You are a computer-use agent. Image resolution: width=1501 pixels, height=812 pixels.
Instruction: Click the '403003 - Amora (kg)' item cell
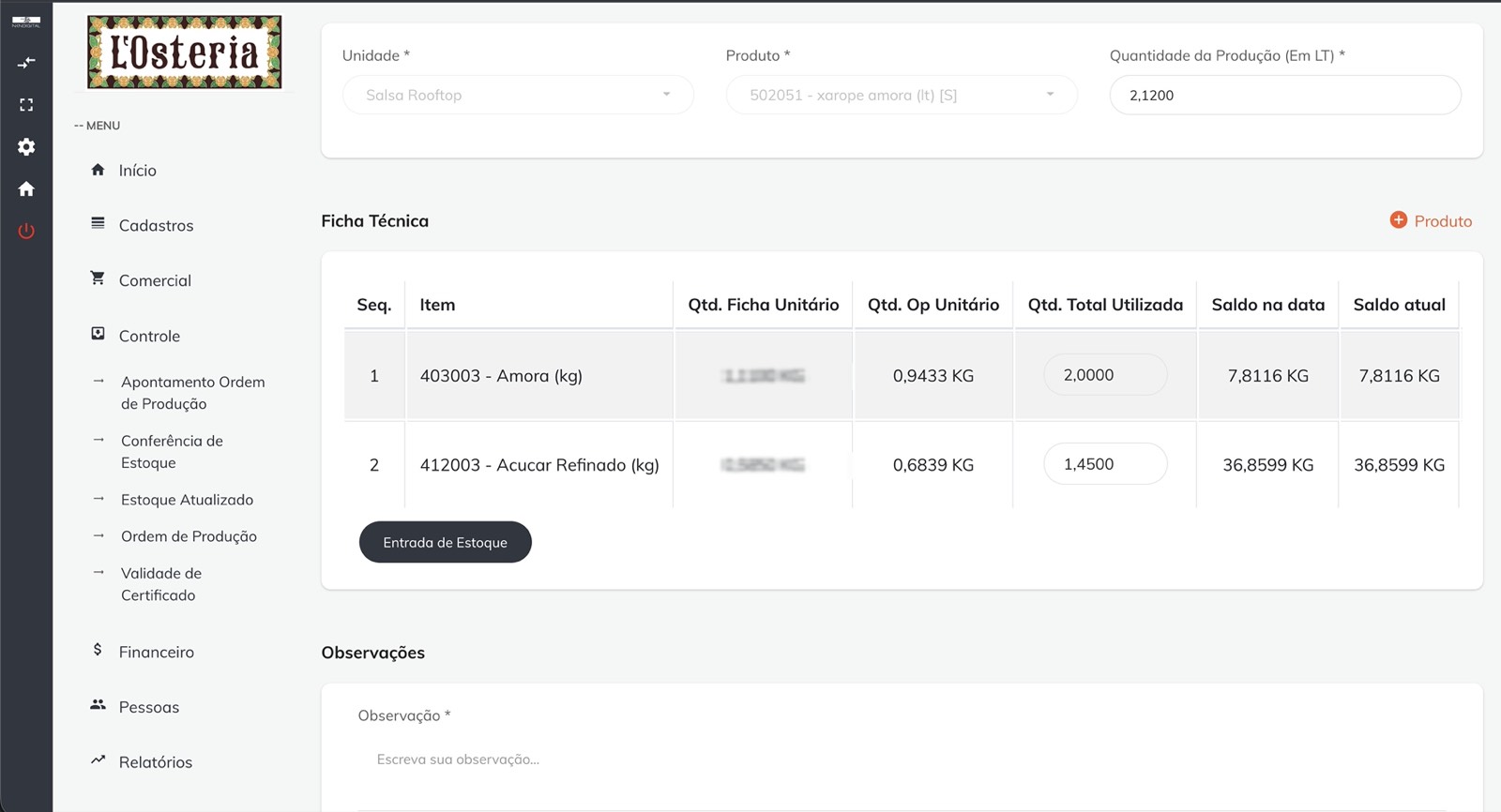[x=539, y=376]
